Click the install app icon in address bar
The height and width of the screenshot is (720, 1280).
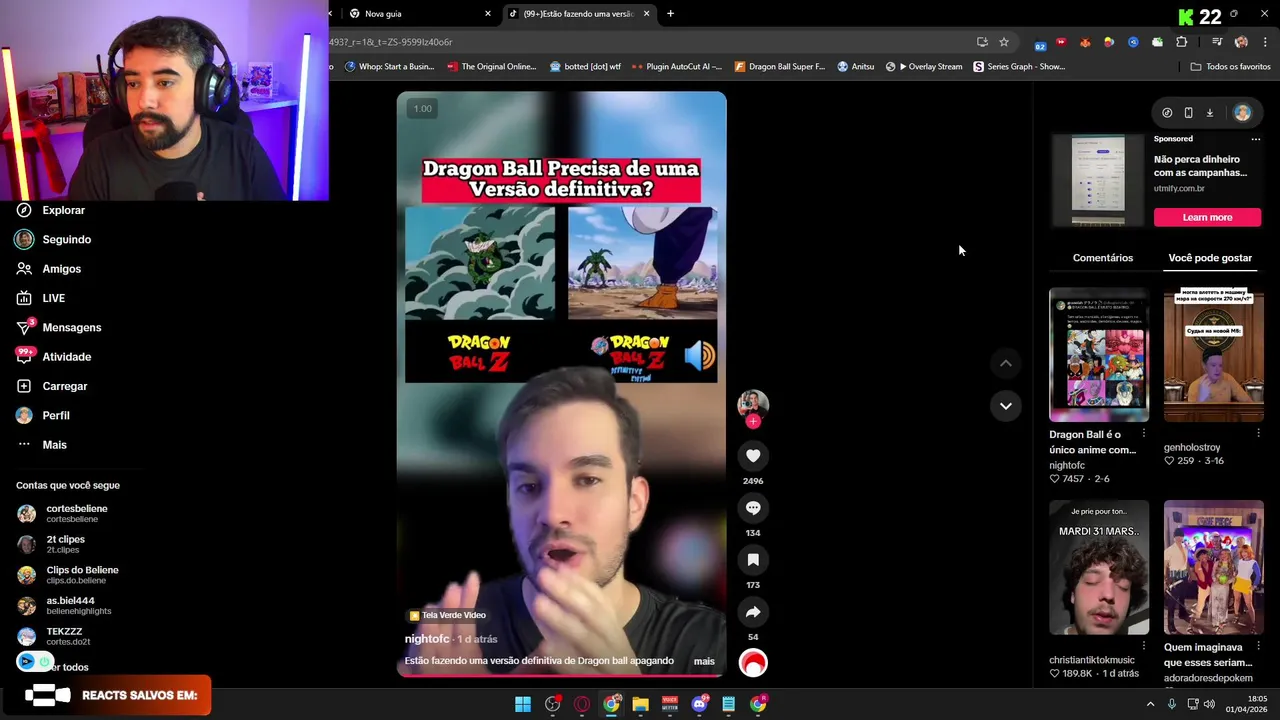982,42
